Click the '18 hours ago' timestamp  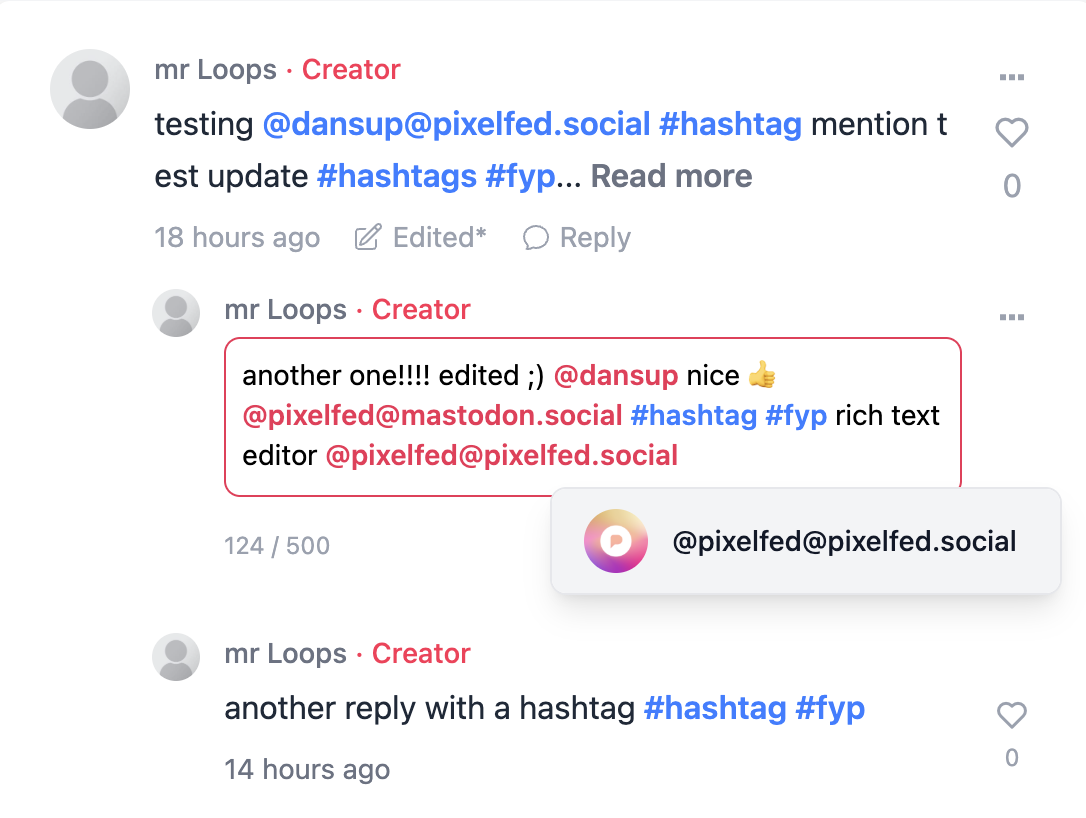(237, 238)
